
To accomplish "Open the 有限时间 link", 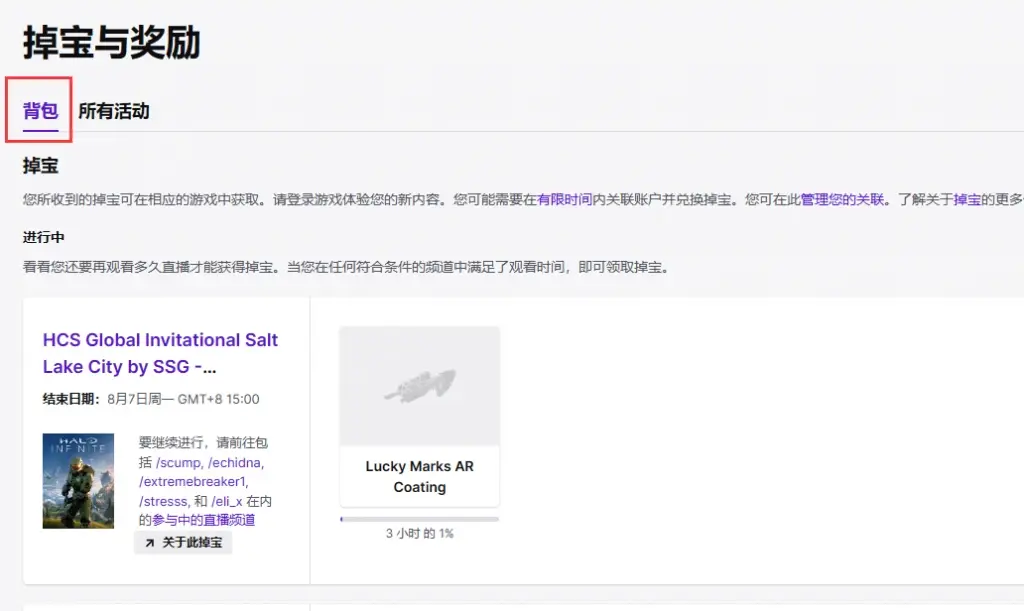I will pos(565,199).
